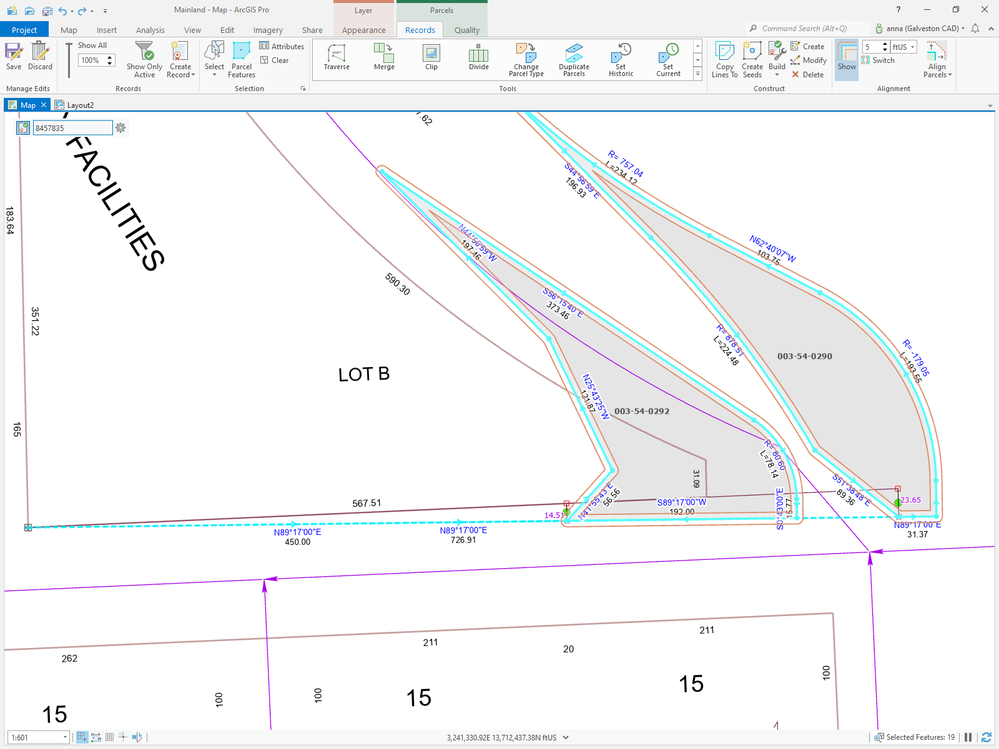Set selected parcels as Historic

pos(621,61)
